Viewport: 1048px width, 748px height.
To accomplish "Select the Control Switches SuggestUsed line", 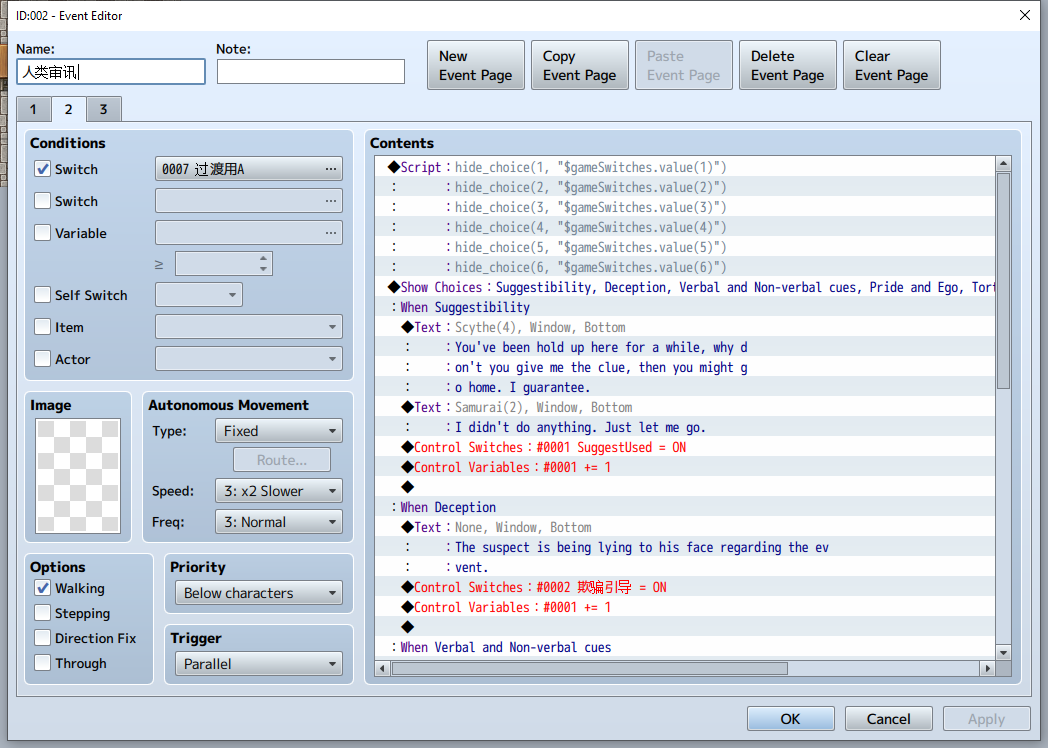I will (x=684, y=447).
